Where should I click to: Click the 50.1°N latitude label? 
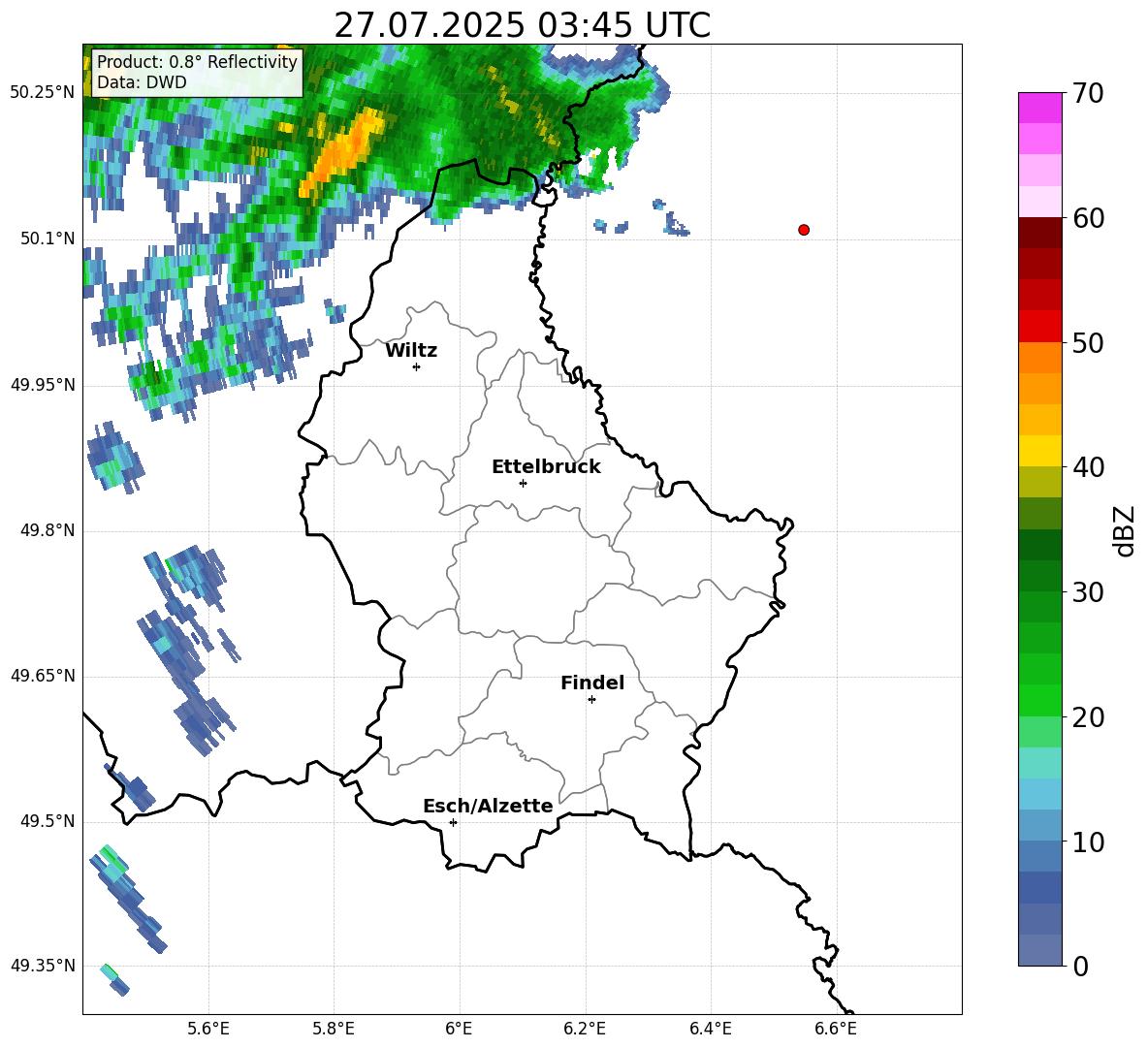(x=48, y=238)
